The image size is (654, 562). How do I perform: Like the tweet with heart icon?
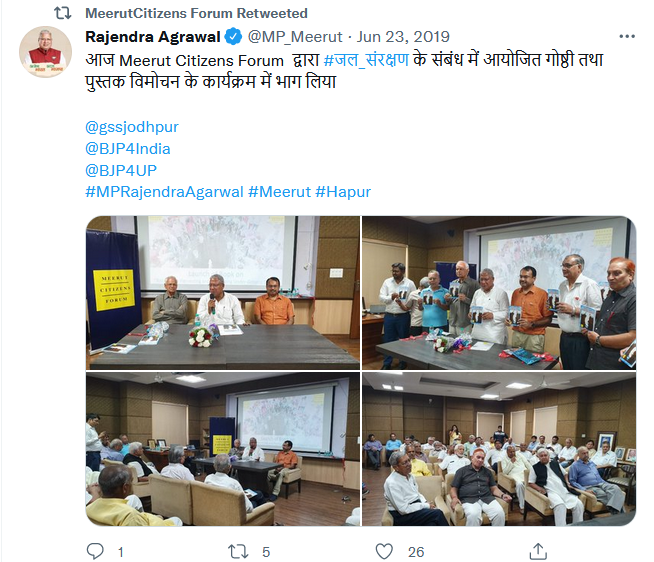(x=384, y=552)
